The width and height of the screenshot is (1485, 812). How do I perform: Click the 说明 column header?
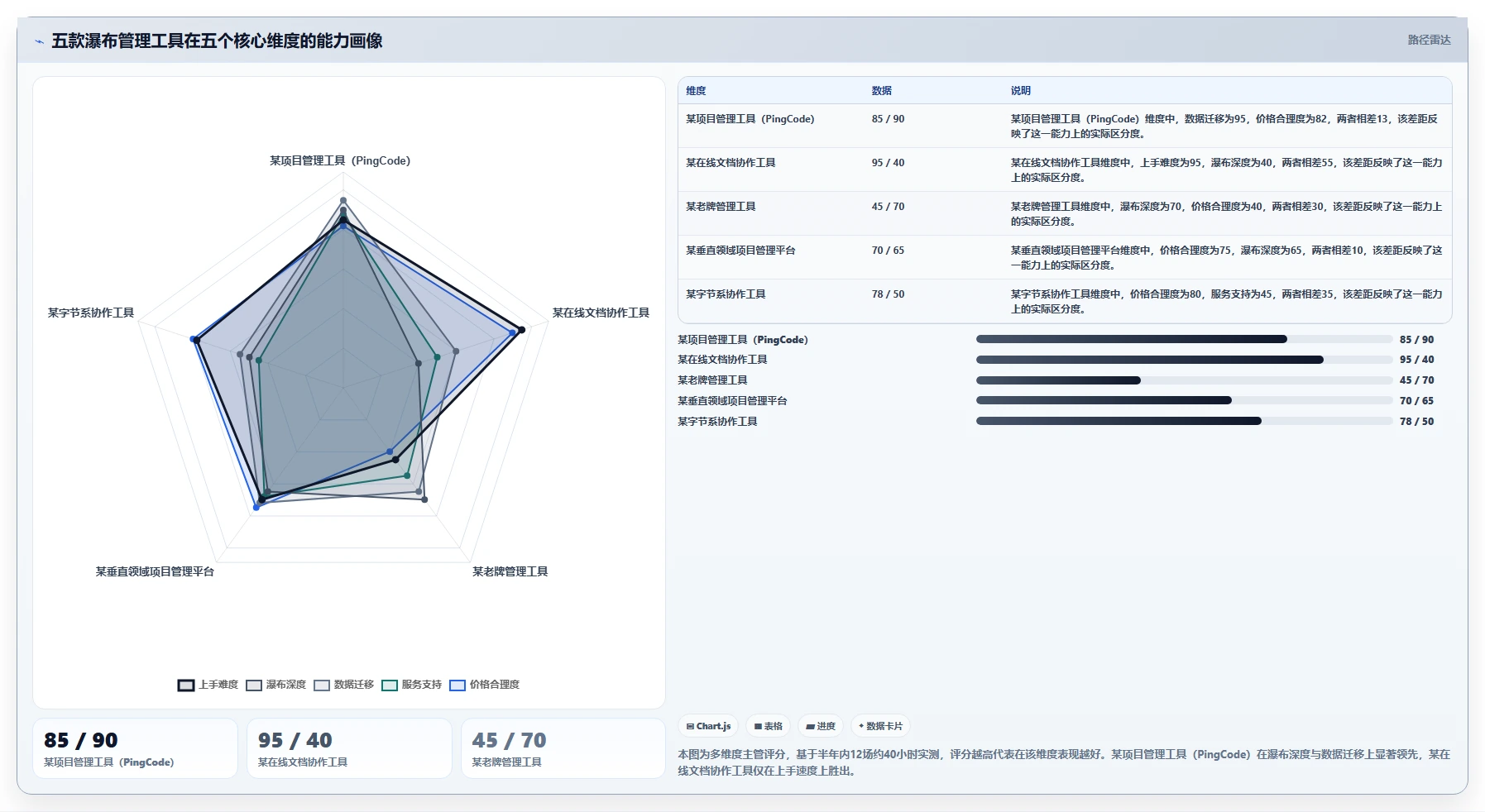[x=1020, y=91]
